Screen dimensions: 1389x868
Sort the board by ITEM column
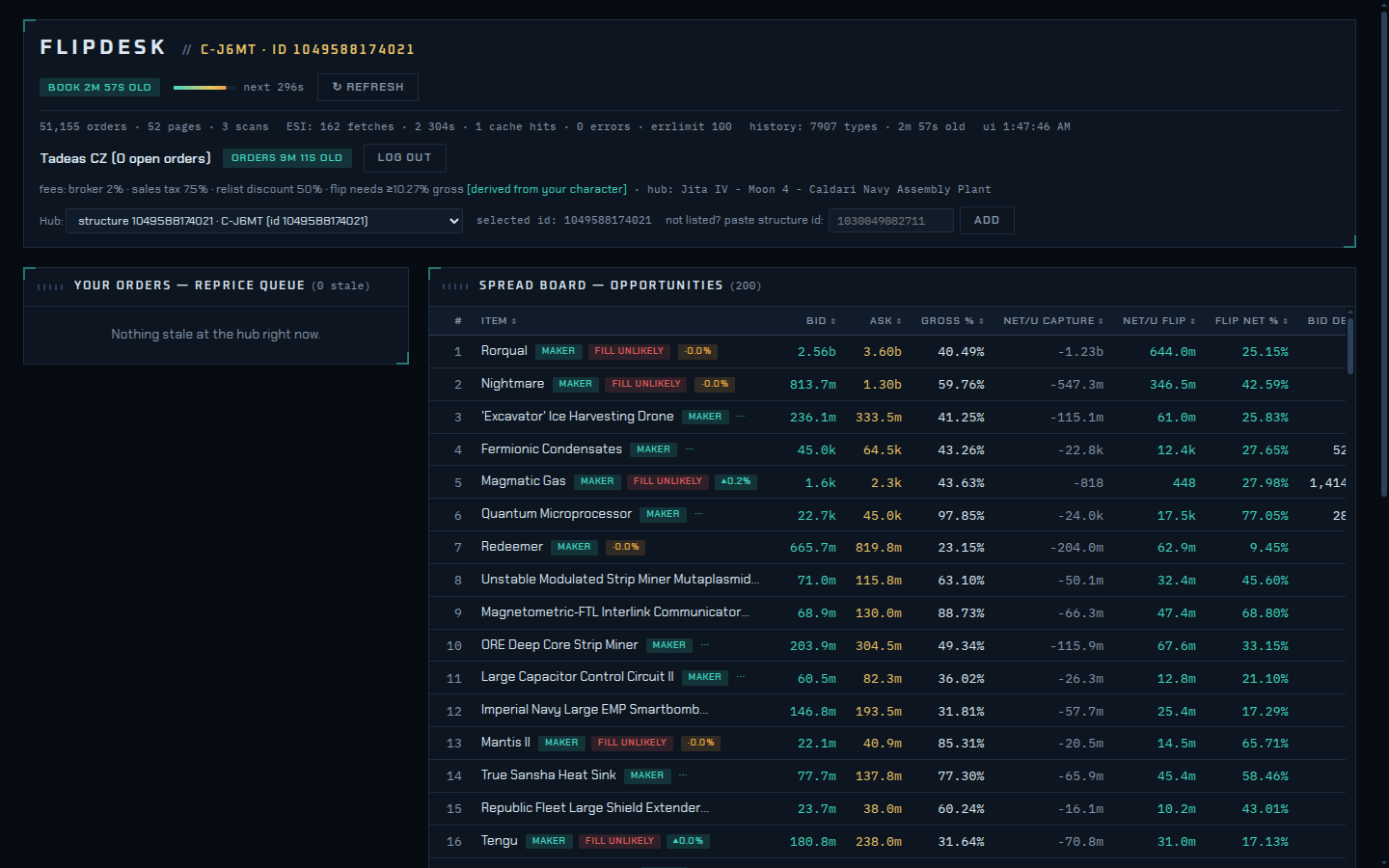click(x=499, y=321)
